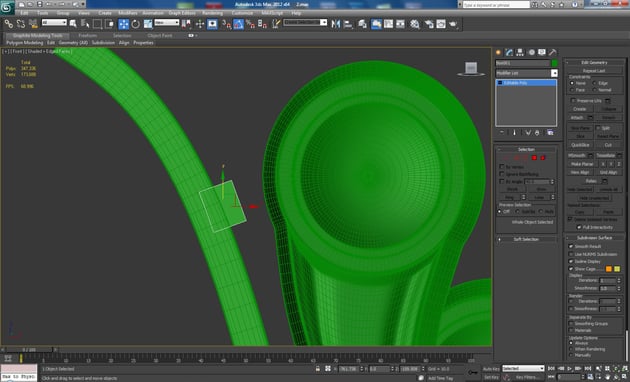The image size is (630, 382).
Task: Click the Unlink Selection icon
Action: tap(21, 24)
